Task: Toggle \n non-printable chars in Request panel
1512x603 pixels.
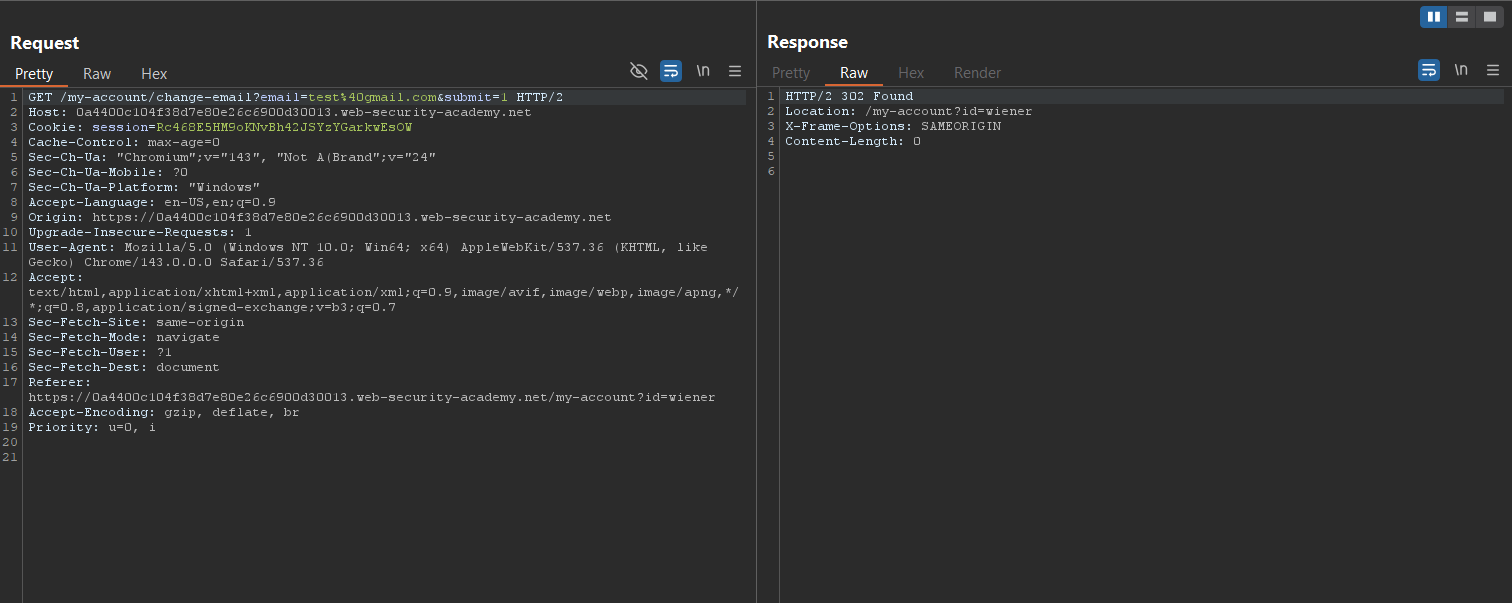Action: click(x=703, y=70)
